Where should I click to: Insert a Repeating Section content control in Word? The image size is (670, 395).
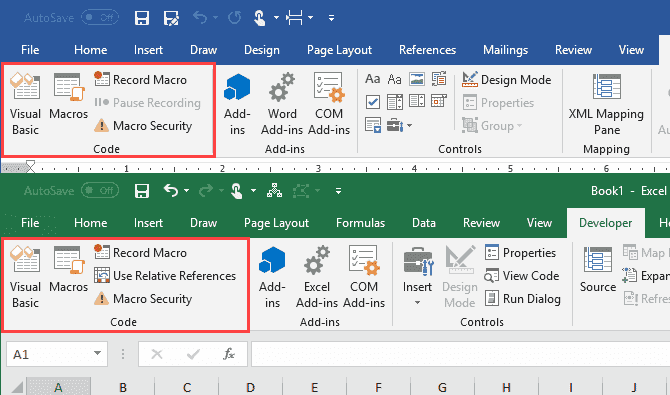coord(373,125)
